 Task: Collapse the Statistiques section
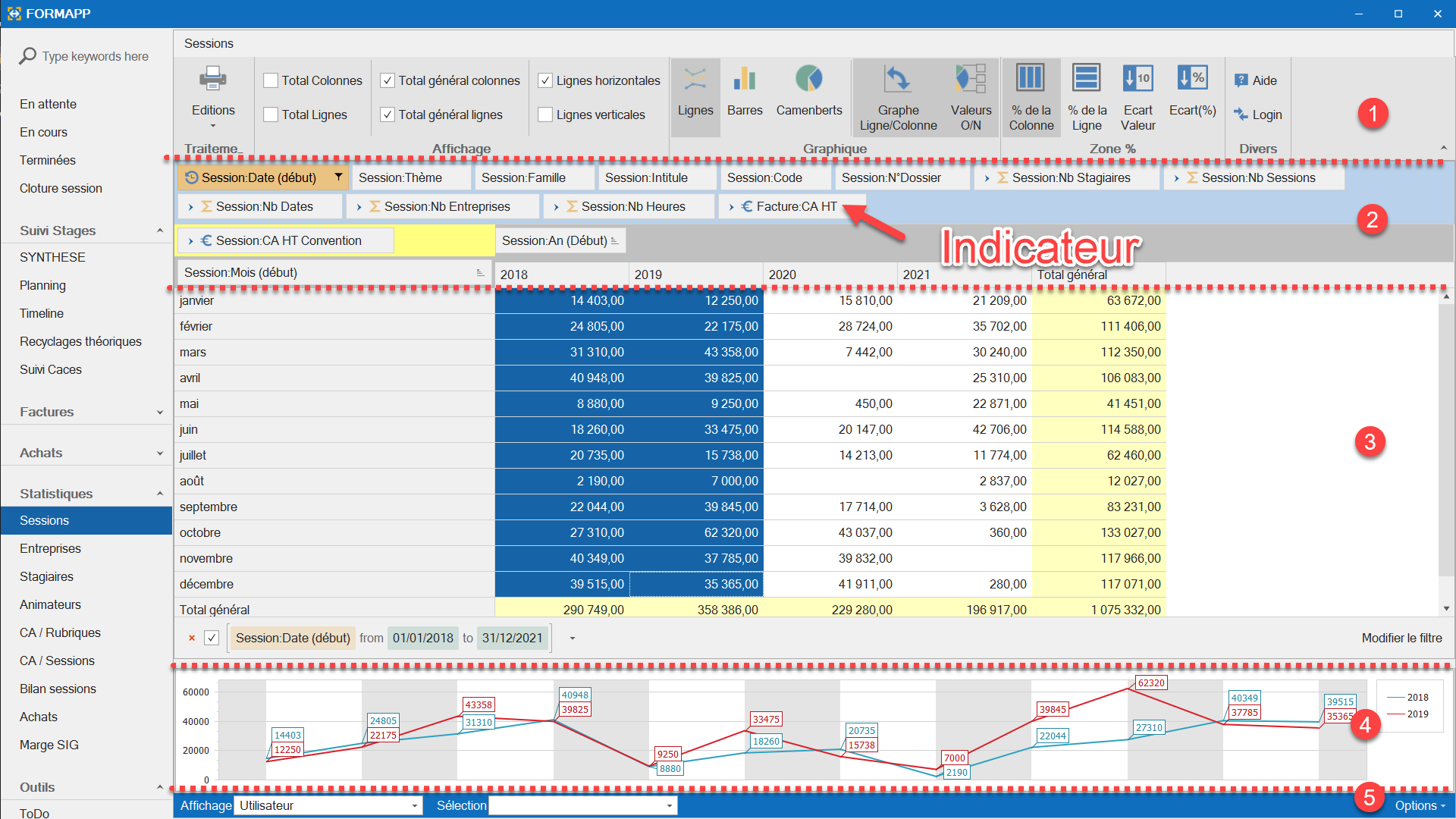[x=160, y=494]
